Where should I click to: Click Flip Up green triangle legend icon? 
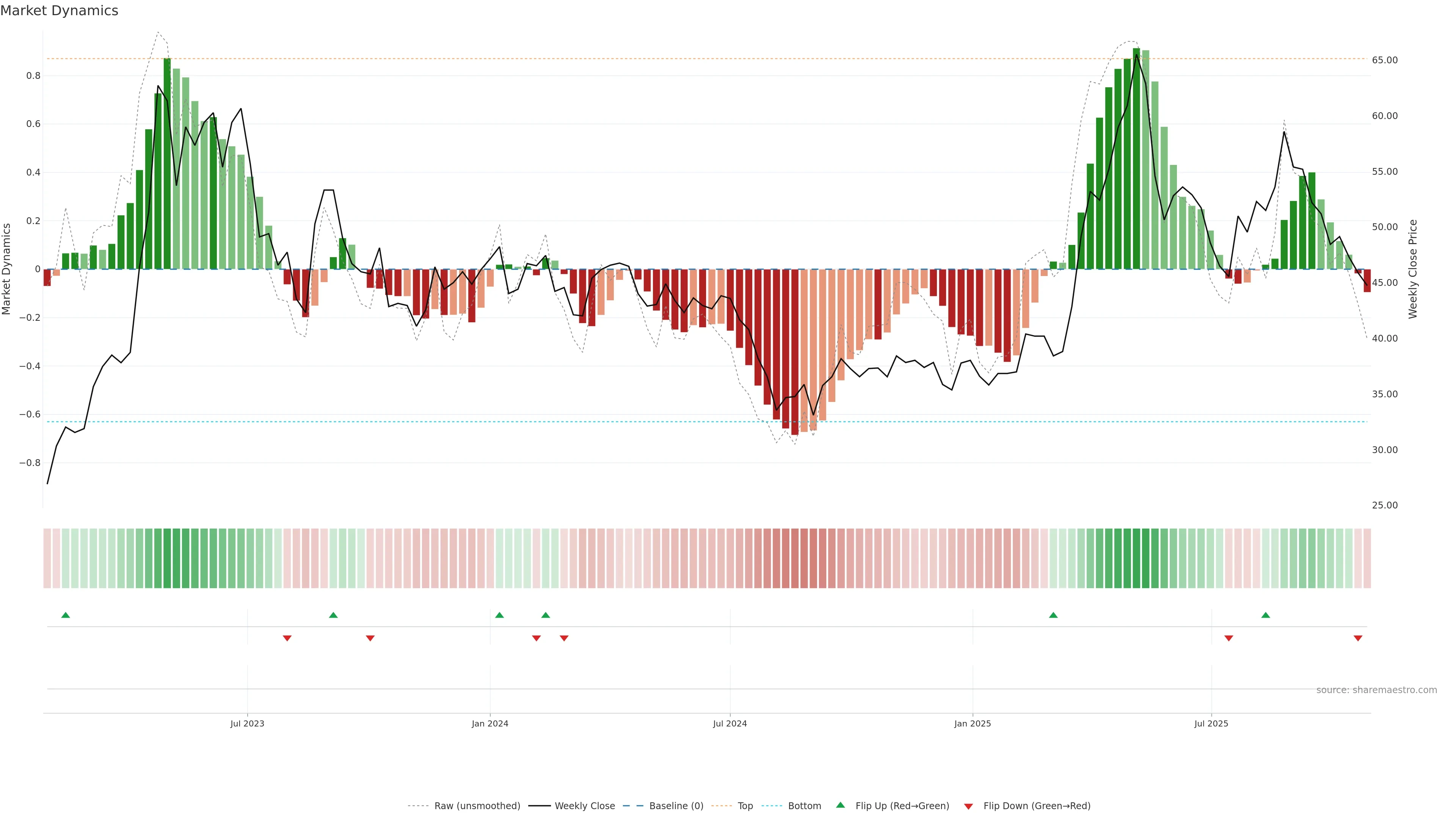(x=841, y=805)
